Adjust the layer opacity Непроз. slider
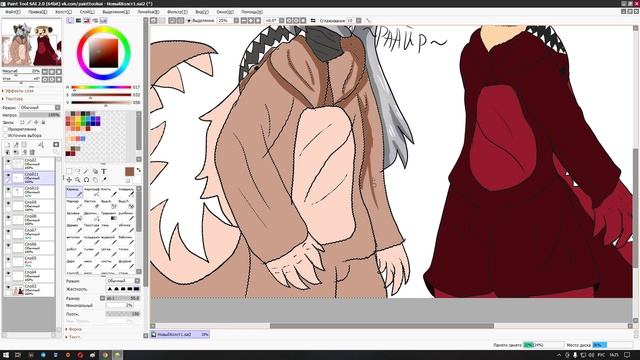 coord(40,115)
